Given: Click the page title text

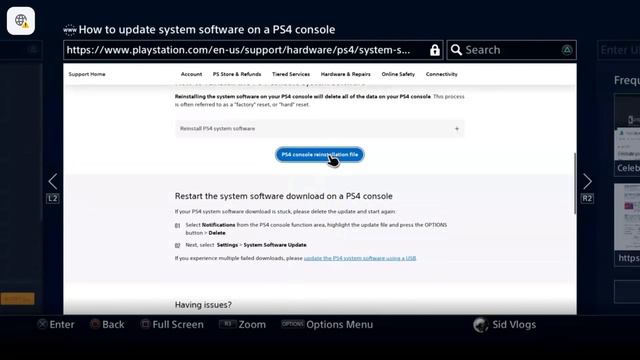Looking at the screenshot, I should click(207, 29).
